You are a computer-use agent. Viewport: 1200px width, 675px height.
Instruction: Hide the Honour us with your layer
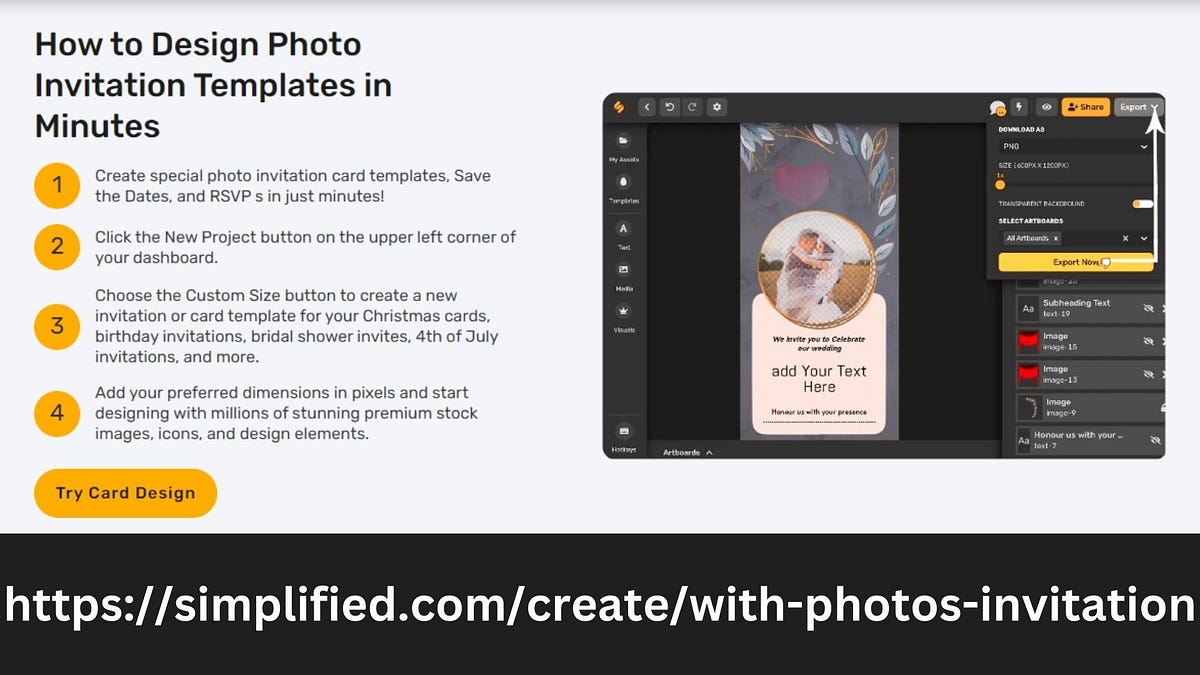click(1155, 440)
